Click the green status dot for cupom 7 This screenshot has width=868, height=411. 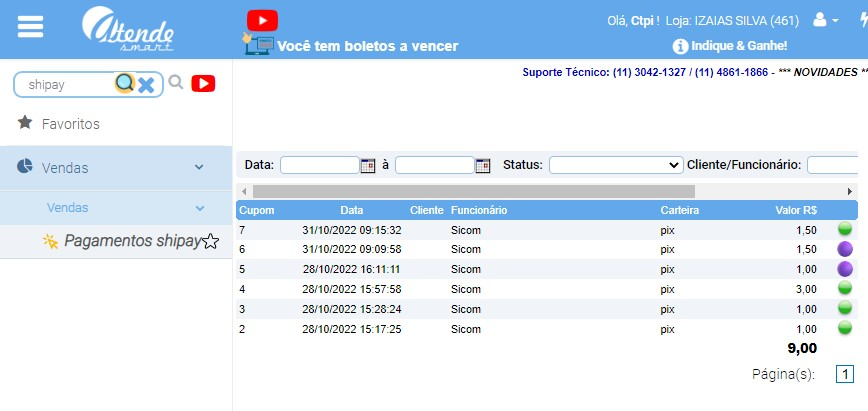coord(844,229)
